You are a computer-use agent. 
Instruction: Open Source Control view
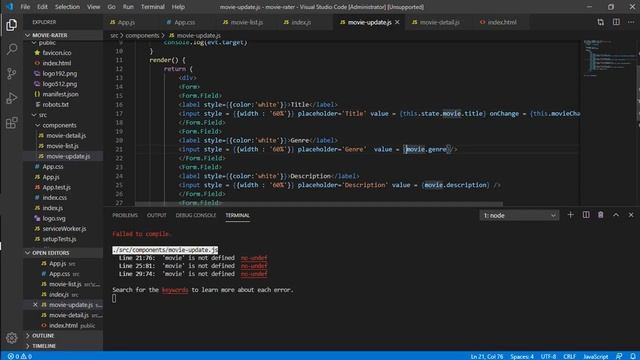[11, 73]
